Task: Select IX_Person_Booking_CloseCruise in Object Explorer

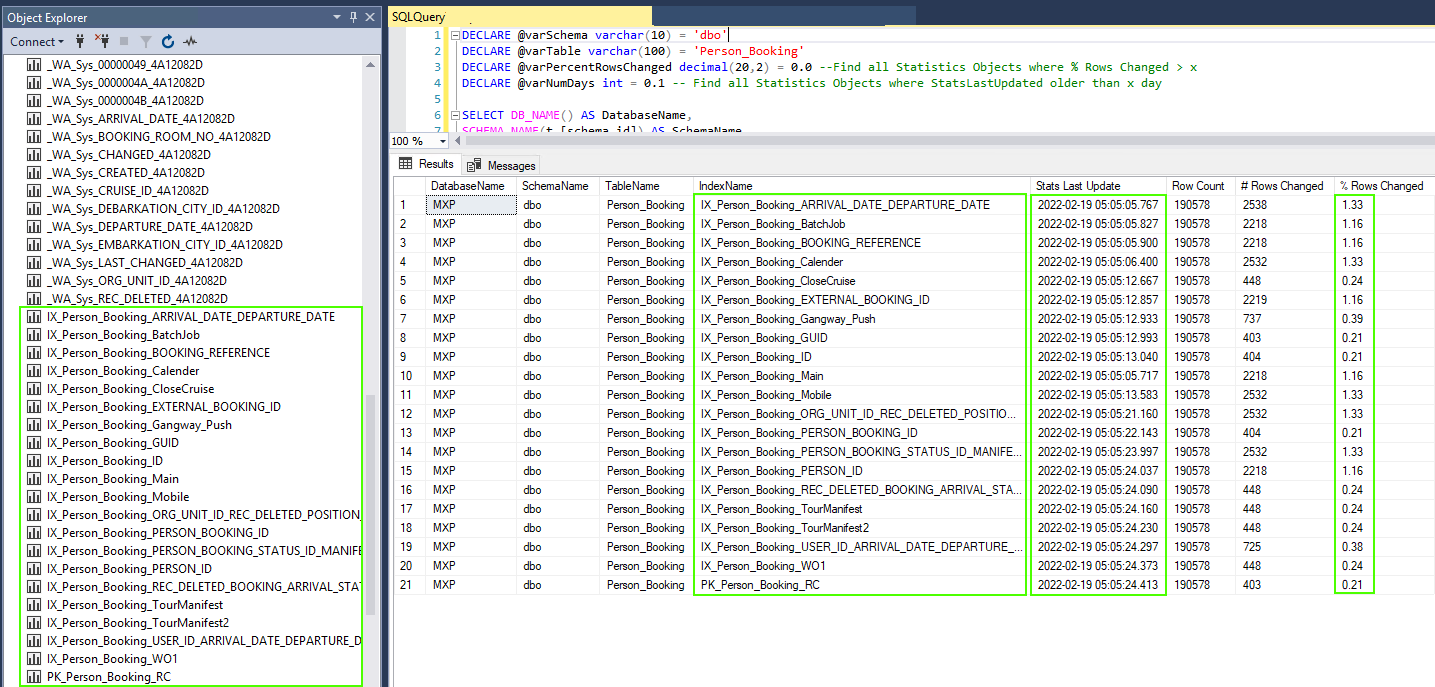Action: (x=130, y=389)
